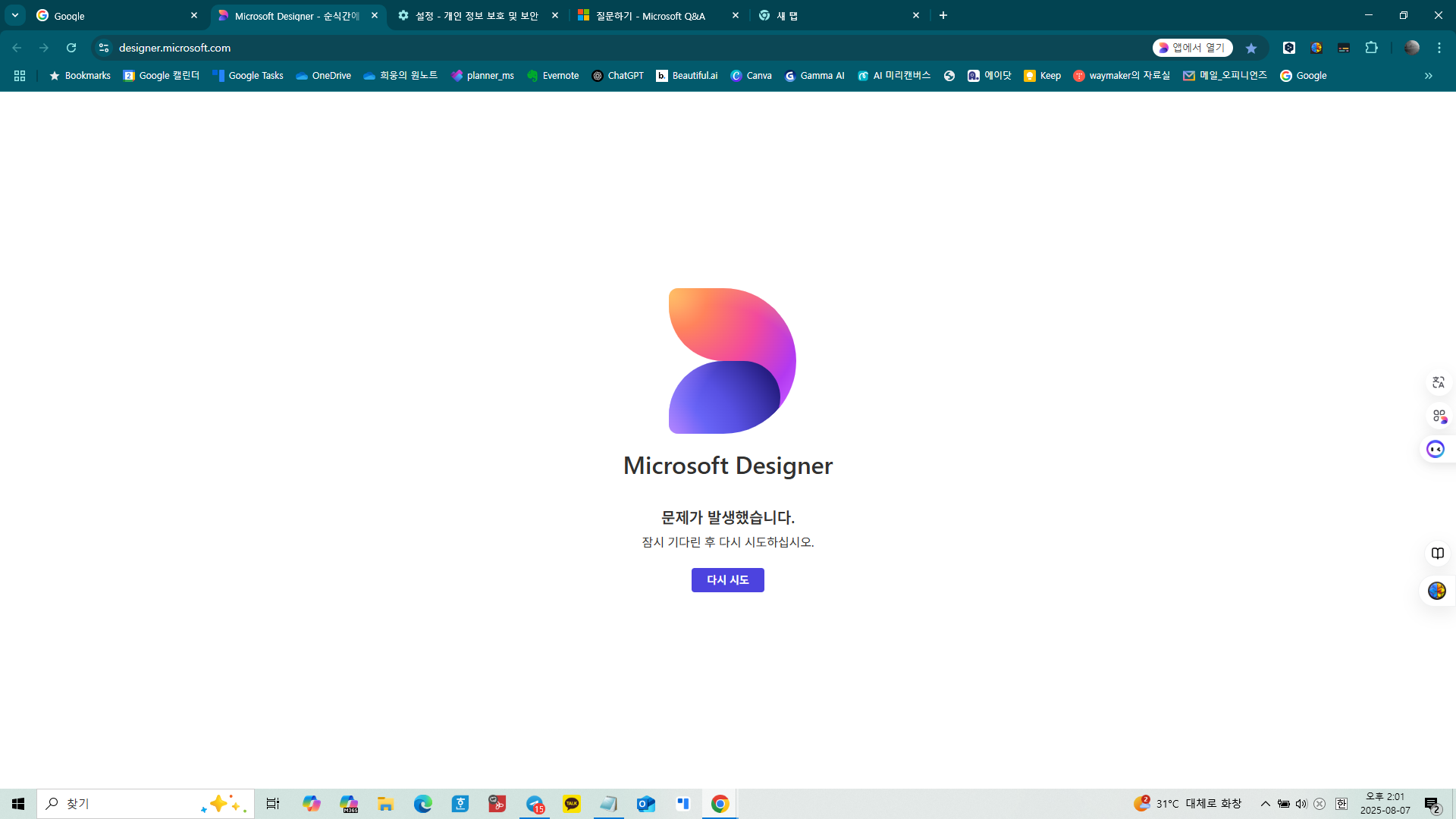Launch Copilot from the taskbar
1456x819 pixels.
point(311,804)
